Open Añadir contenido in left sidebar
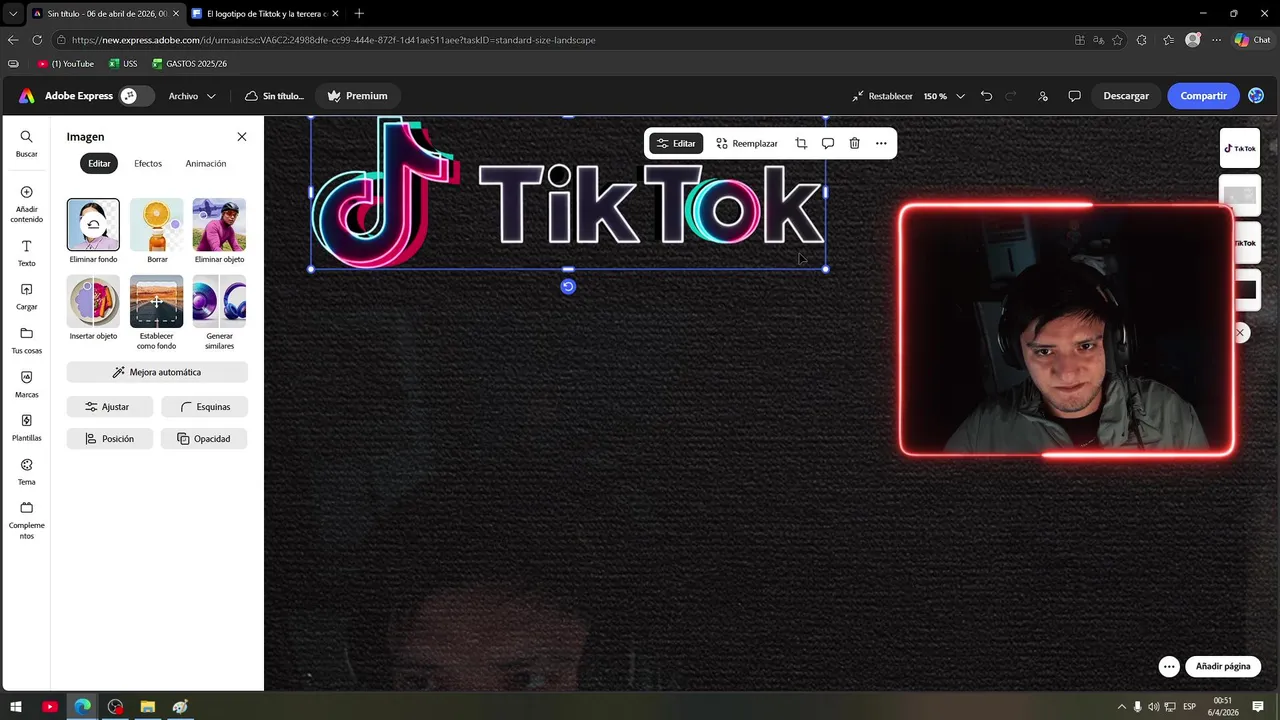Image resolution: width=1280 pixels, height=720 pixels. tap(26, 204)
